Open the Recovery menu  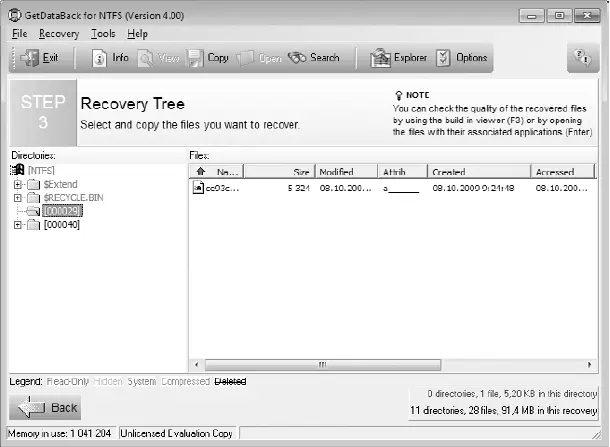pos(59,34)
